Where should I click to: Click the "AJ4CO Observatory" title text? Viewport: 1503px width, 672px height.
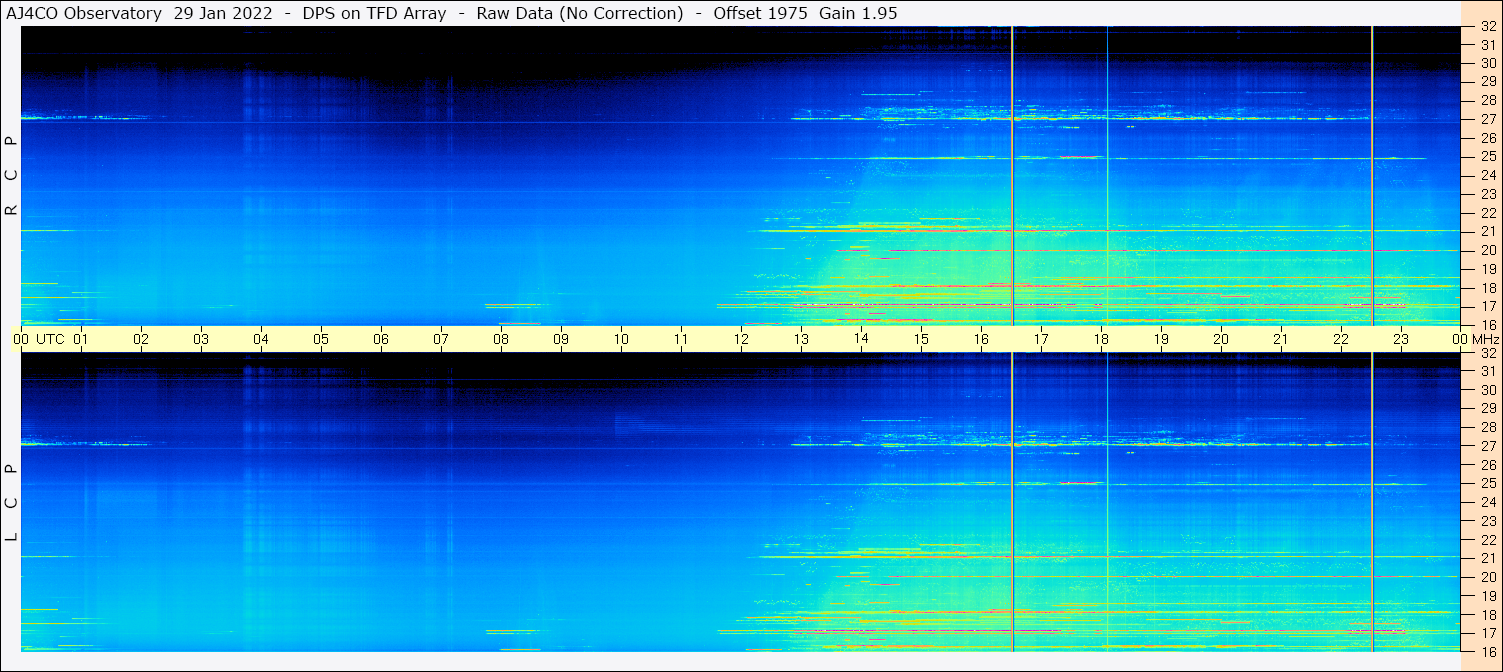[x=84, y=13]
